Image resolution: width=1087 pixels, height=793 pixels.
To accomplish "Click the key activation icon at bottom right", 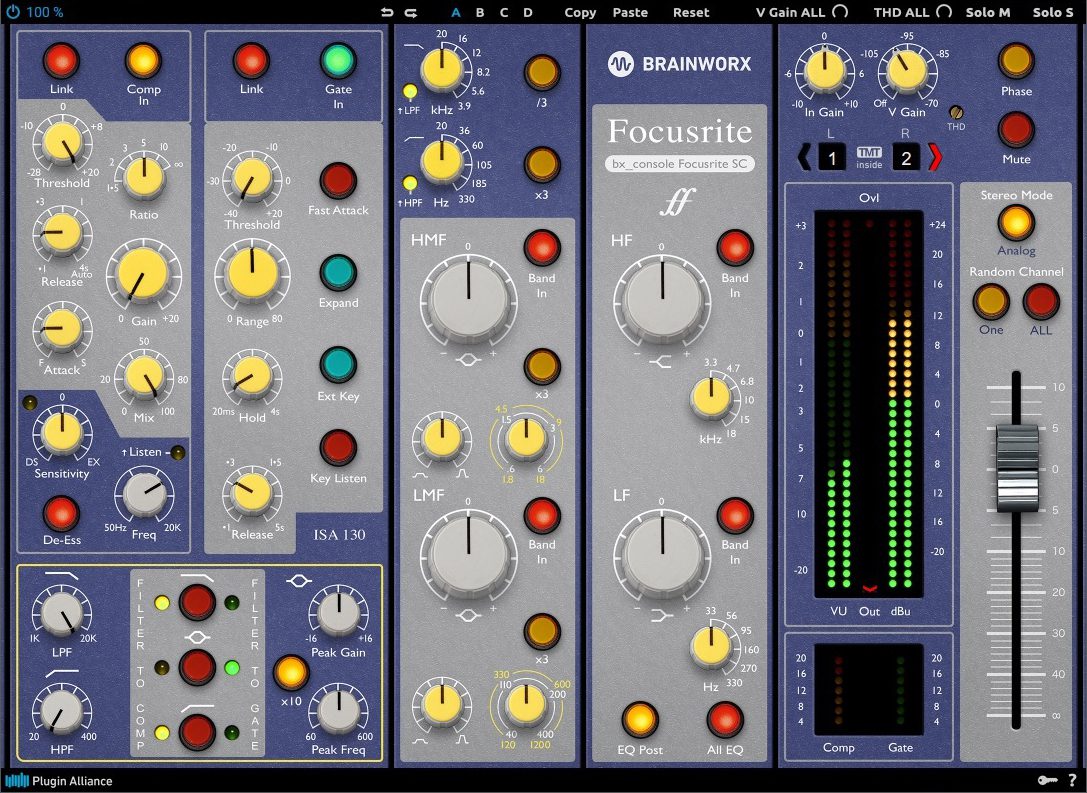I will [x=1048, y=780].
